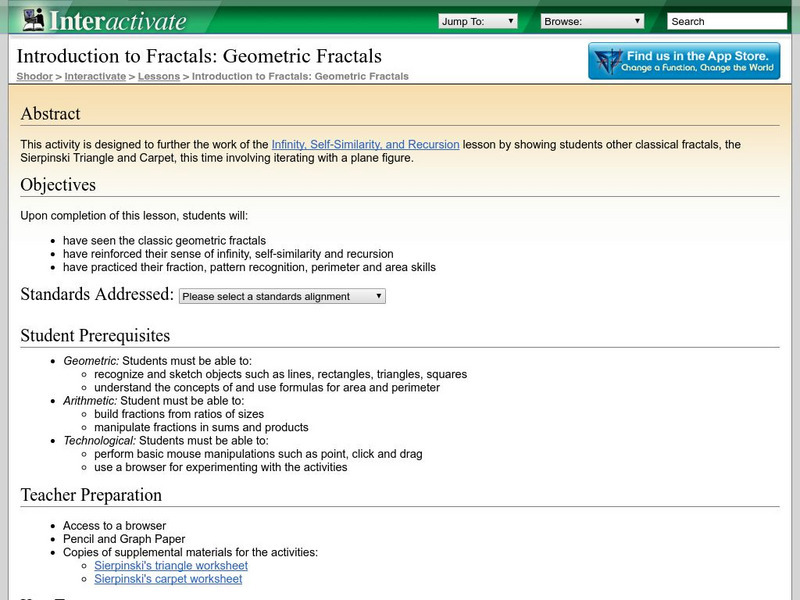Navigate to Lessons breadcrumb link
Screen dimensions: 800x600
[x=159, y=76]
